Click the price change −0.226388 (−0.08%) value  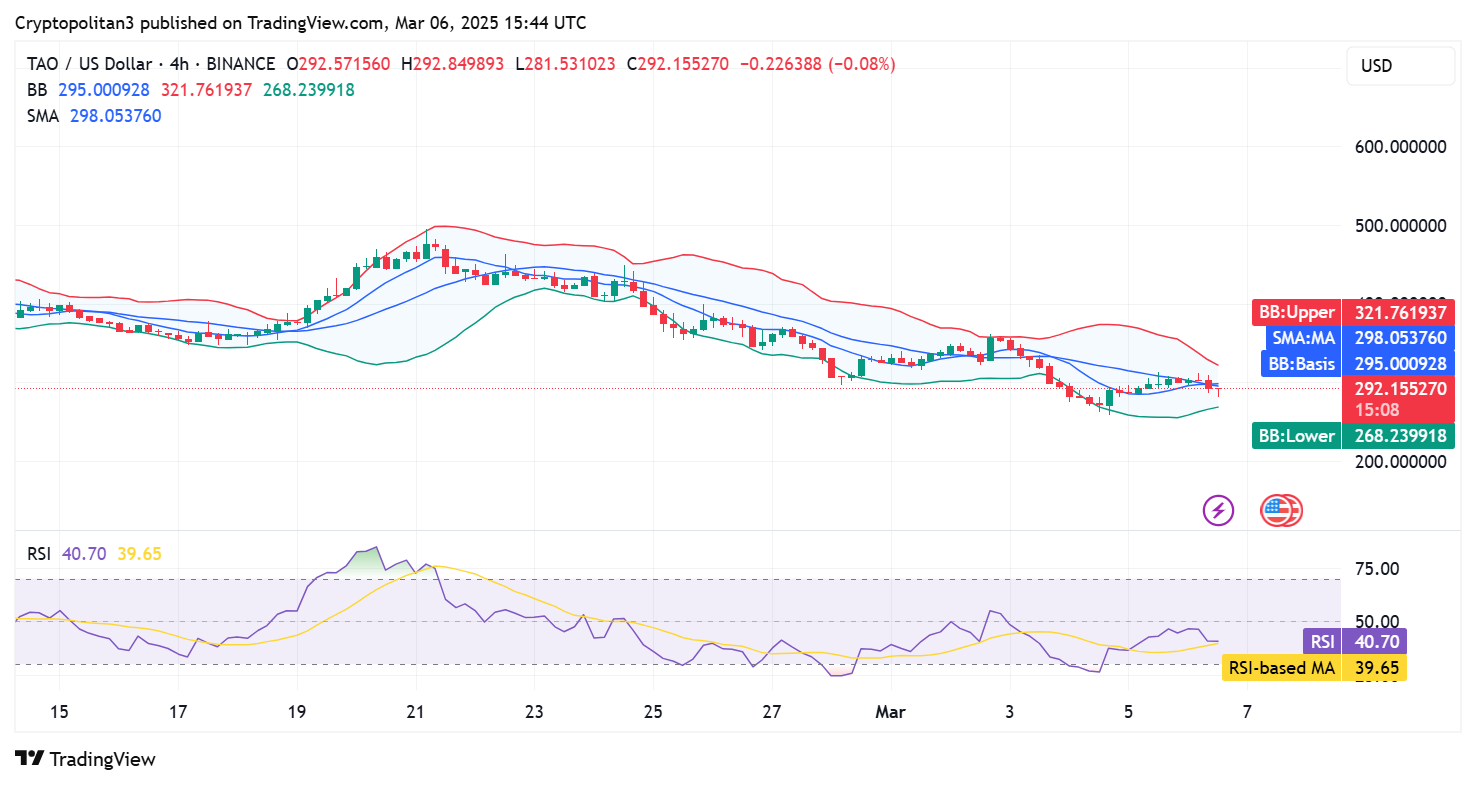click(x=818, y=64)
